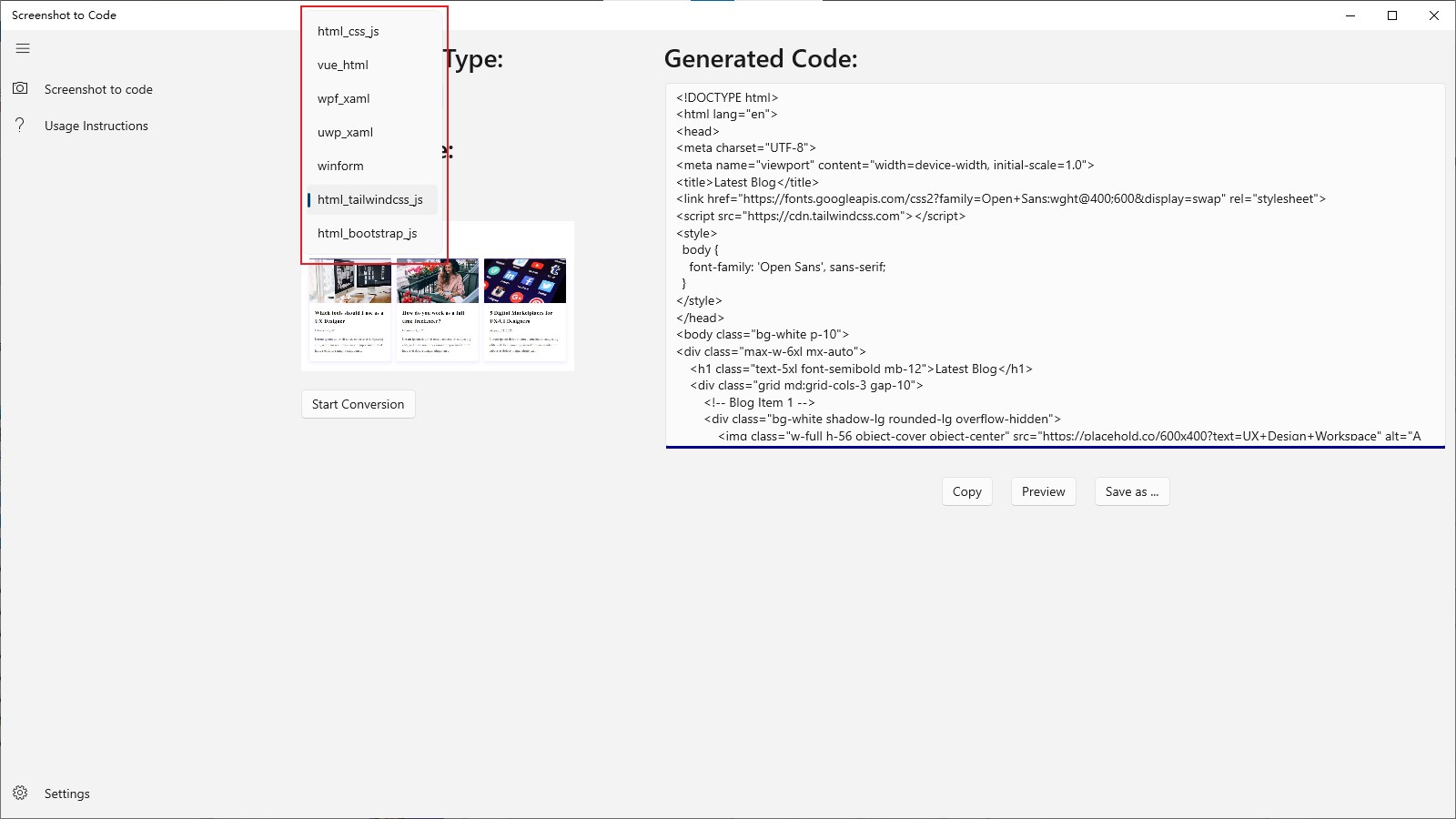The image size is (1456, 819).
Task: Pick the wpf_xaml option
Action: click(x=344, y=98)
